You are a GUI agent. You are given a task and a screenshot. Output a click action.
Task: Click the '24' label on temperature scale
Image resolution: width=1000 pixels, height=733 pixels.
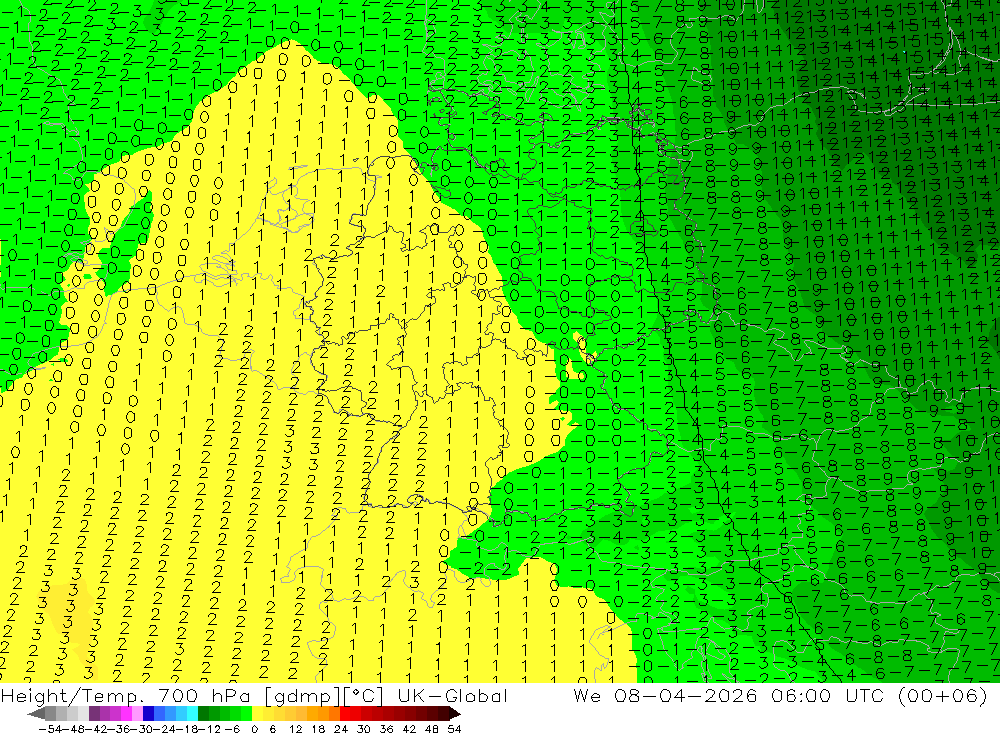[x=341, y=729]
